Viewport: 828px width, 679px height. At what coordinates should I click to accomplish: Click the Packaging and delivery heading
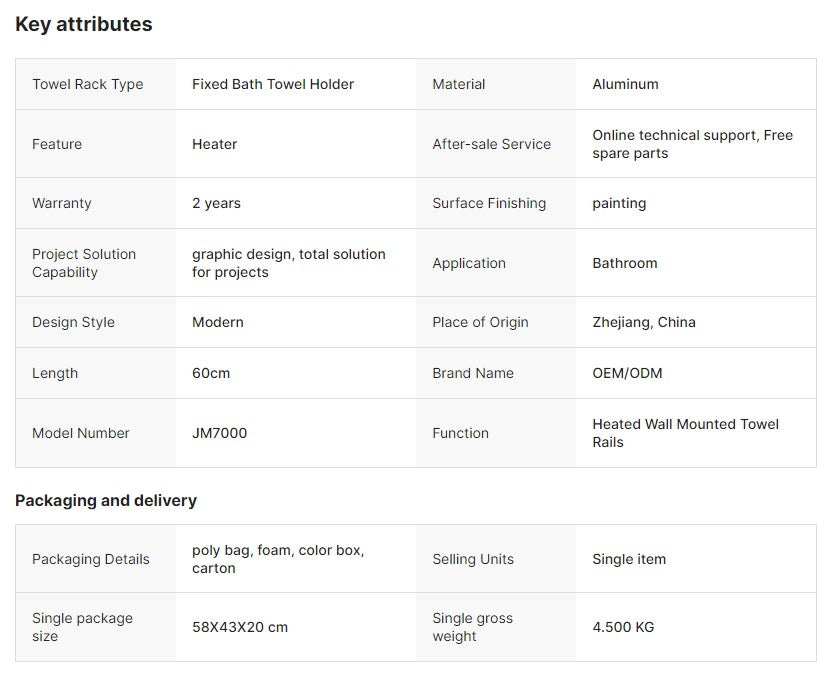(x=106, y=500)
